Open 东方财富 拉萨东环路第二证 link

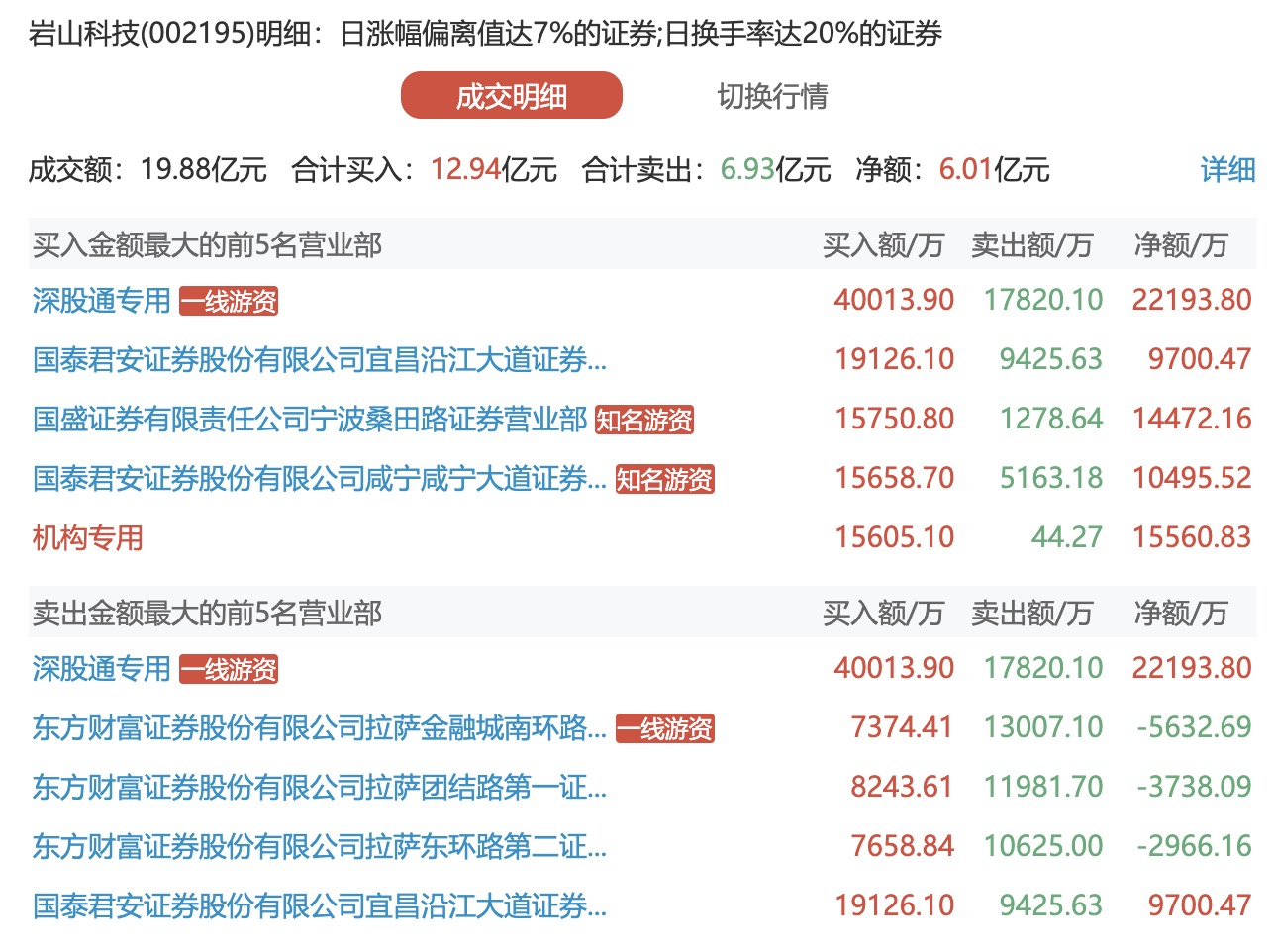[319, 846]
